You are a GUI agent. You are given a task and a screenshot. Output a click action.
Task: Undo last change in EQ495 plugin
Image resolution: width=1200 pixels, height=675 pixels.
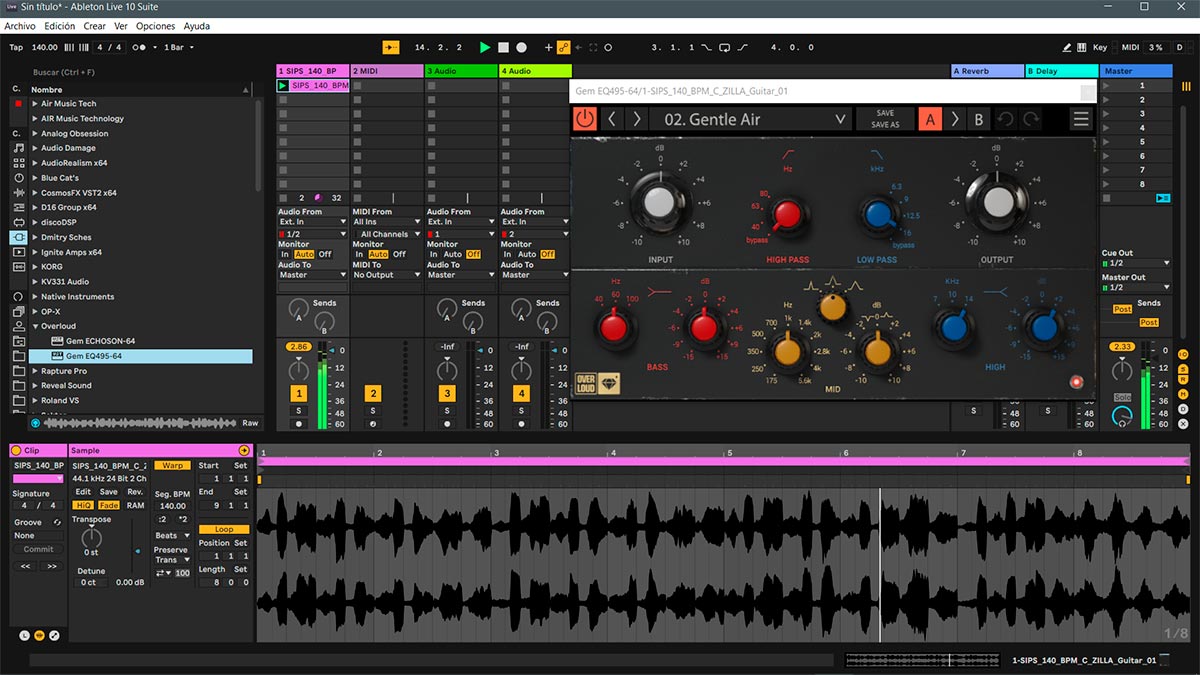click(1006, 119)
